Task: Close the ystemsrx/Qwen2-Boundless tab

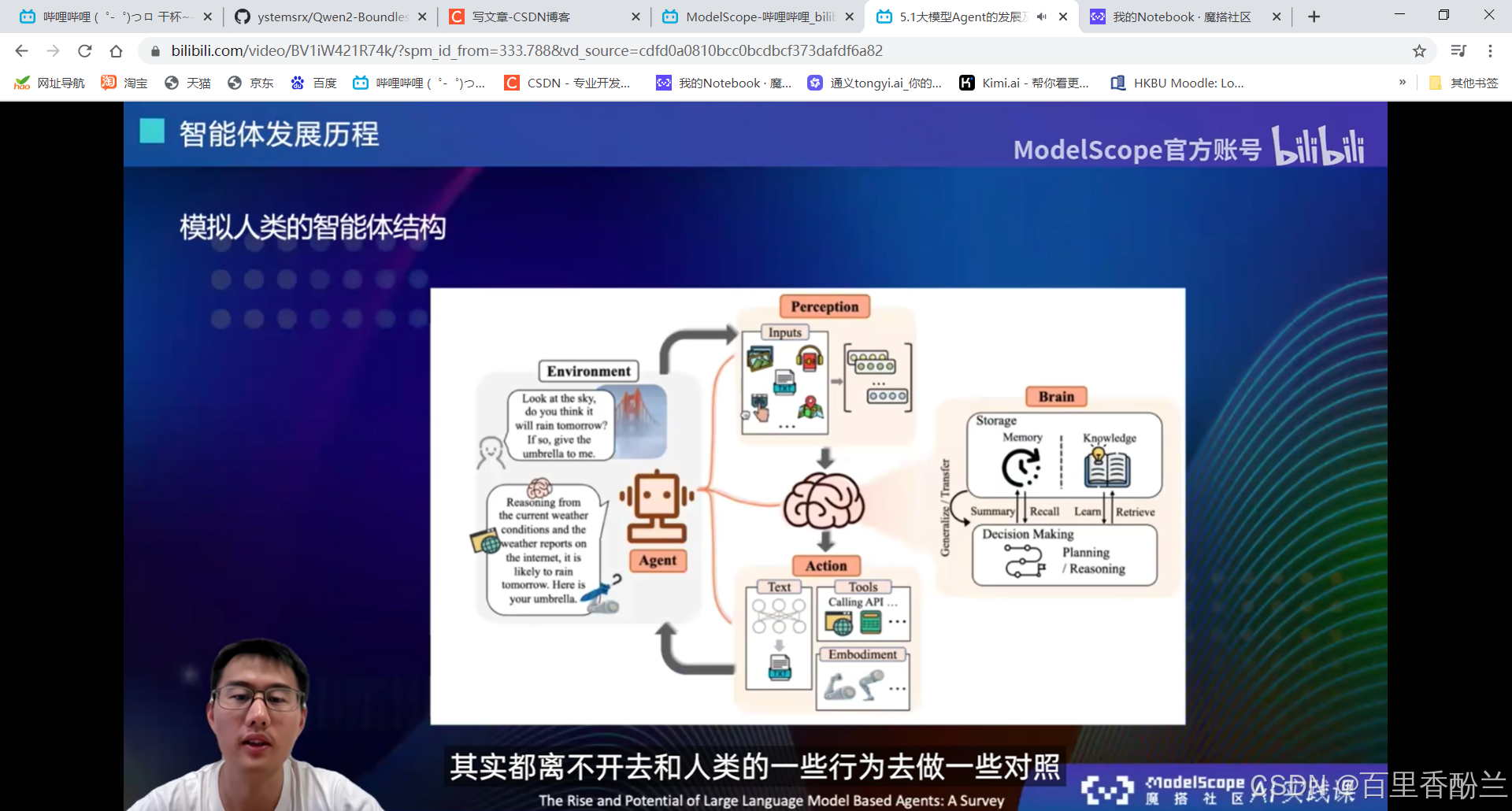Action: (x=422, y=17)
